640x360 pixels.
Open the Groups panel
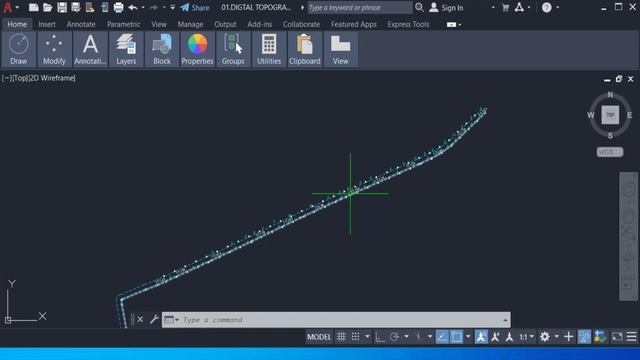click(x=233, y=49)
